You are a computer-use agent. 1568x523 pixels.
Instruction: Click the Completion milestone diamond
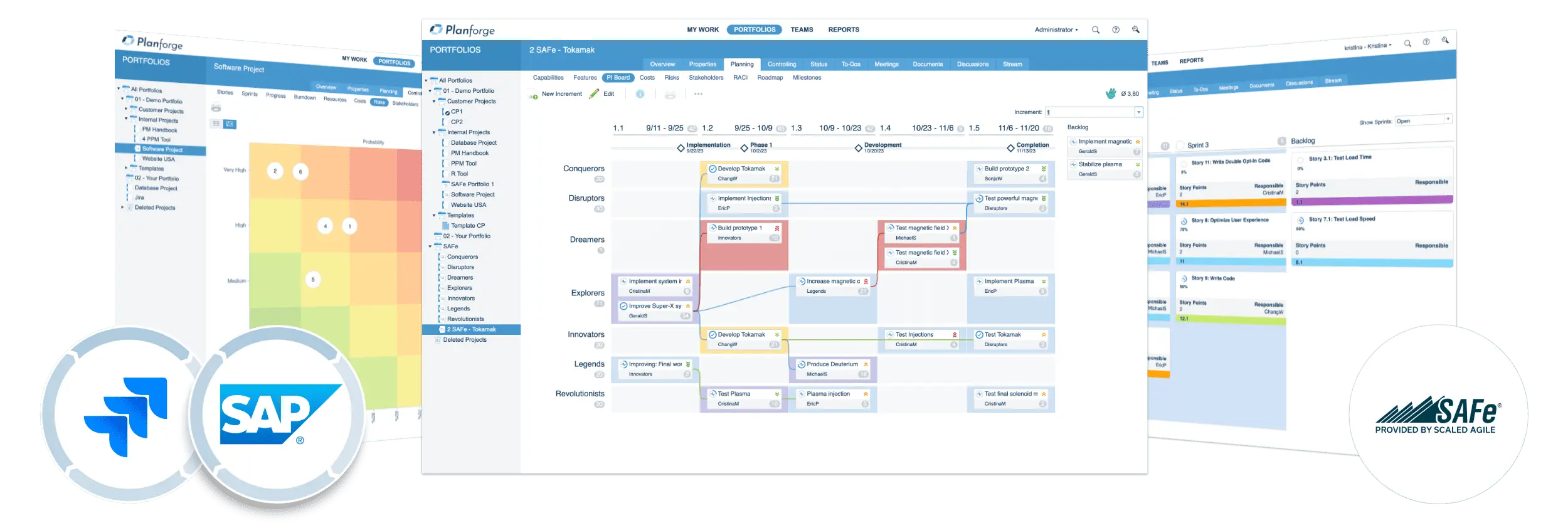1010,148
